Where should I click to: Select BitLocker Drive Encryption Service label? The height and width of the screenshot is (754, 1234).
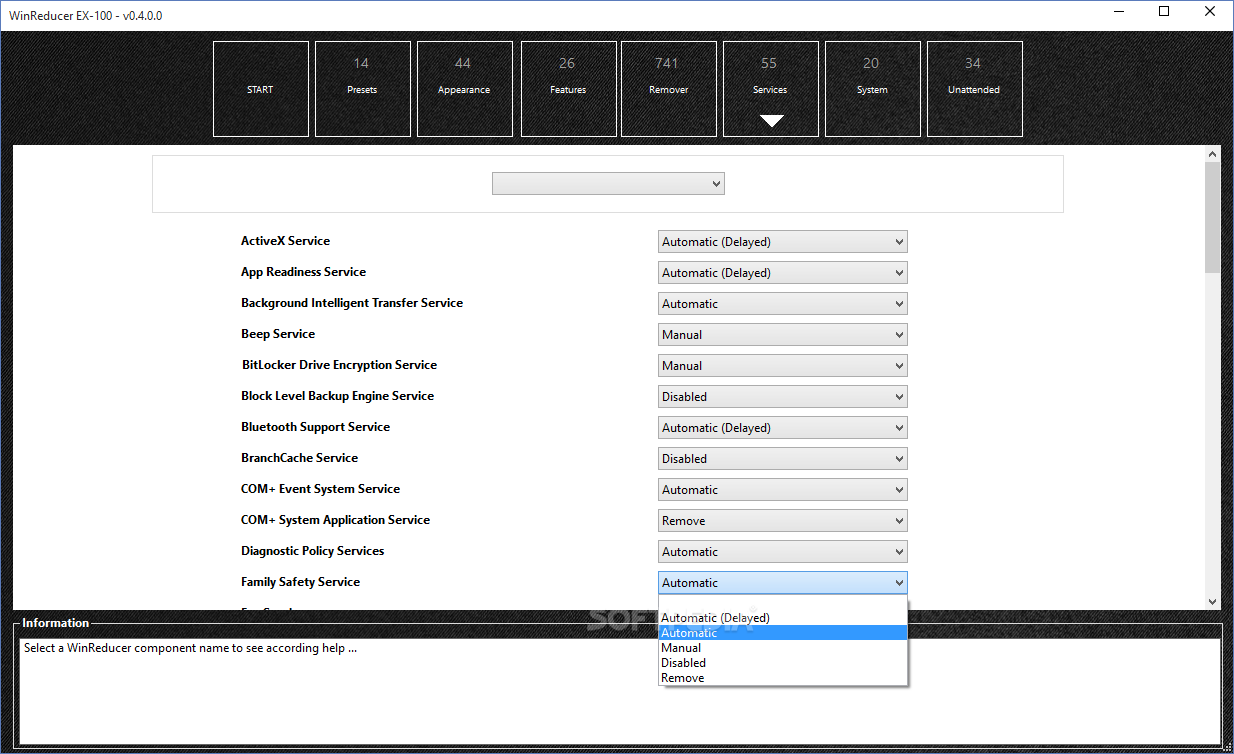pyautogui.click(x=339, y=365)
